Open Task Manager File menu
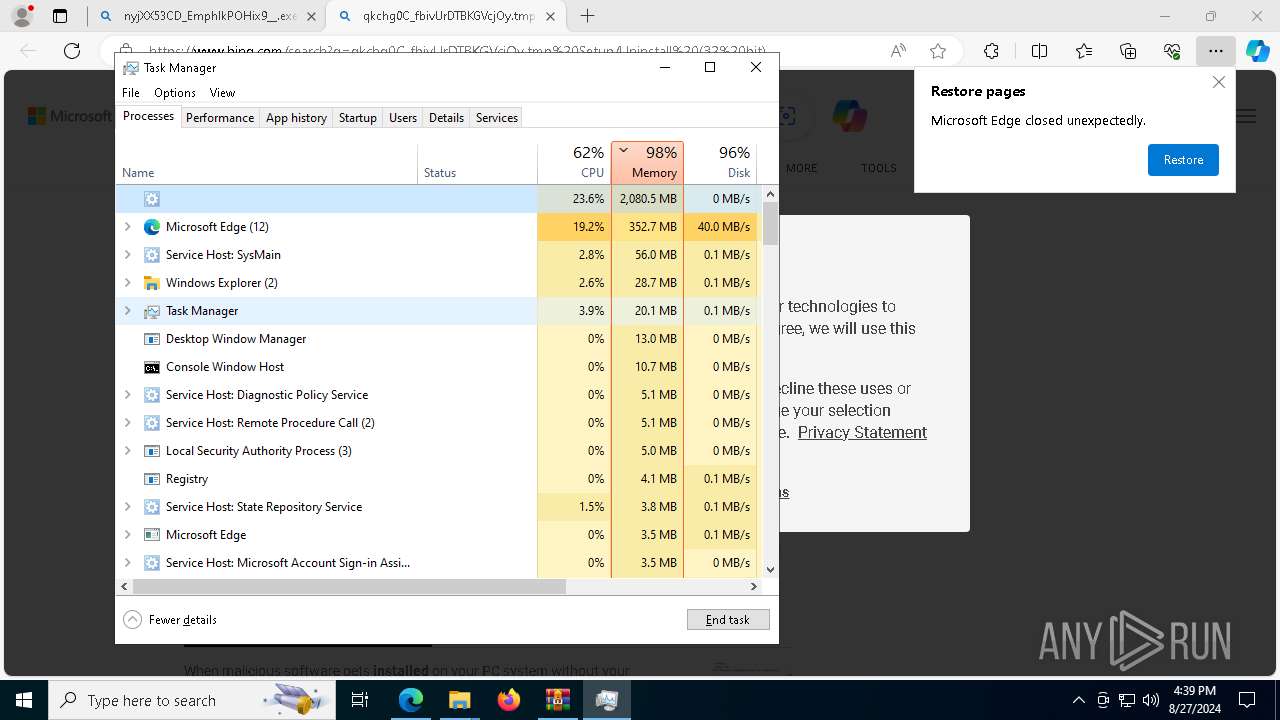1280x720 pixels. pos(131,92)
